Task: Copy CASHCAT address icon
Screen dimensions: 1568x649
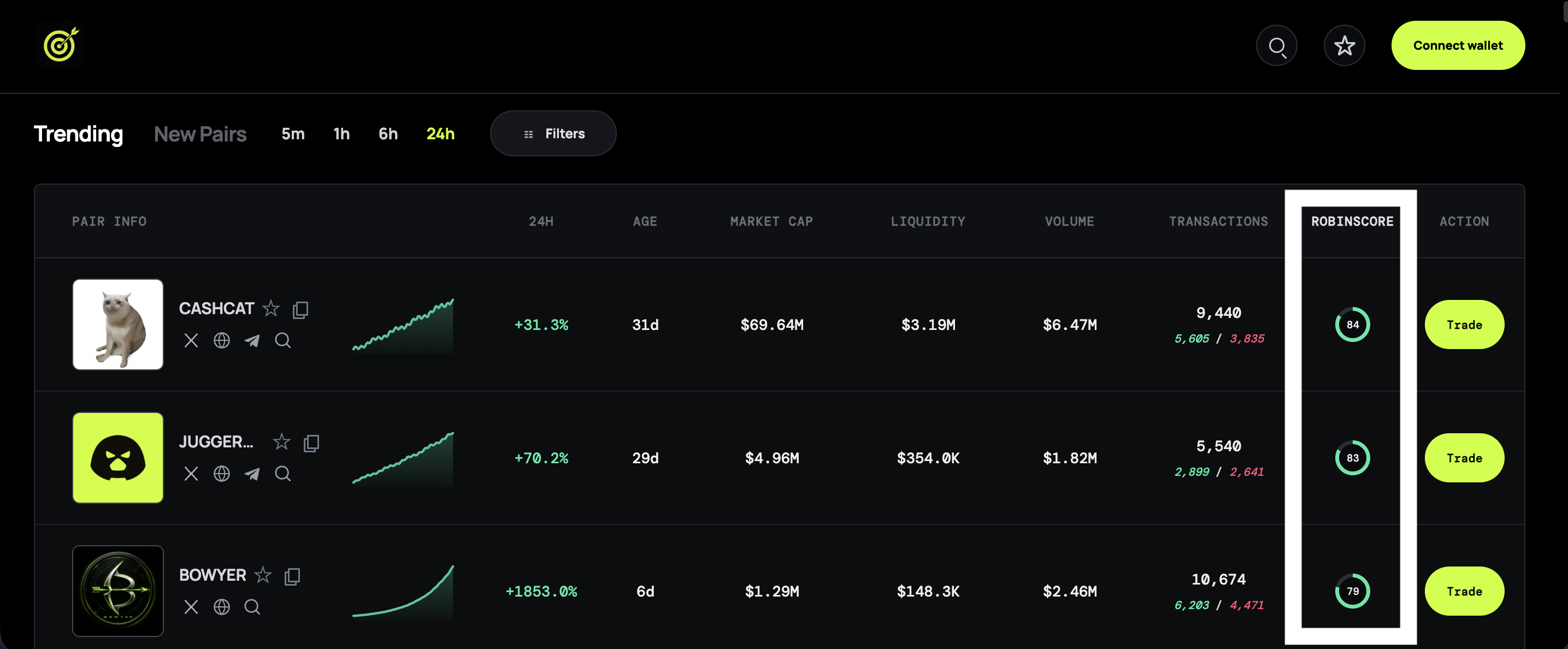Action: (300, 309)
